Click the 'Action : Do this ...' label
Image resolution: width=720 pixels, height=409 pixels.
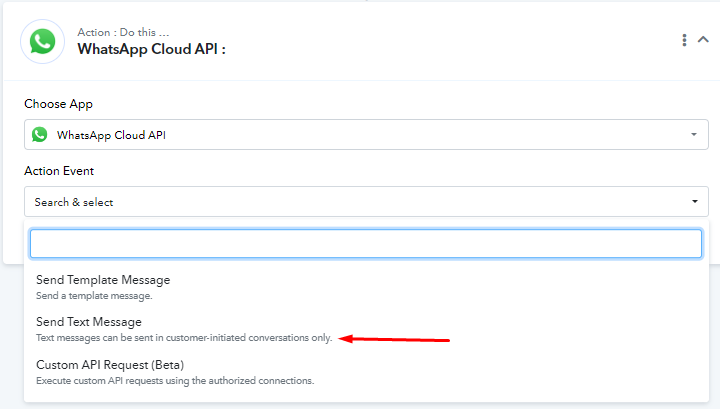click(123, 32)
